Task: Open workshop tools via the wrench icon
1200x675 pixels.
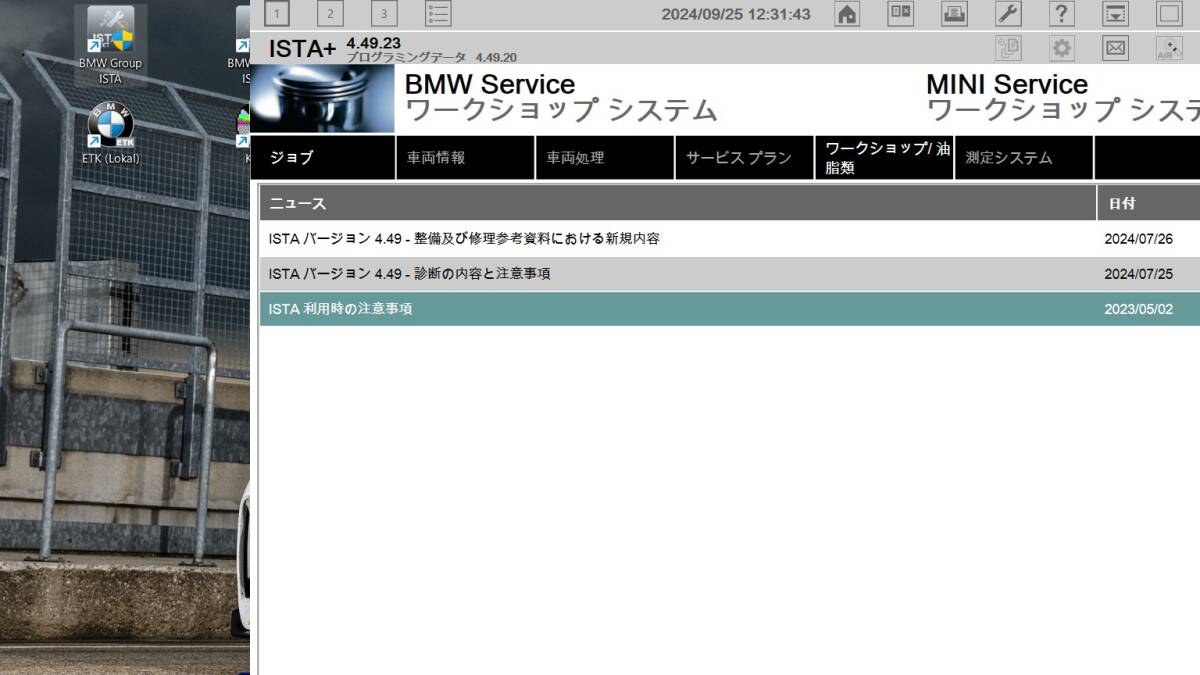Action: click(1007, 14)
